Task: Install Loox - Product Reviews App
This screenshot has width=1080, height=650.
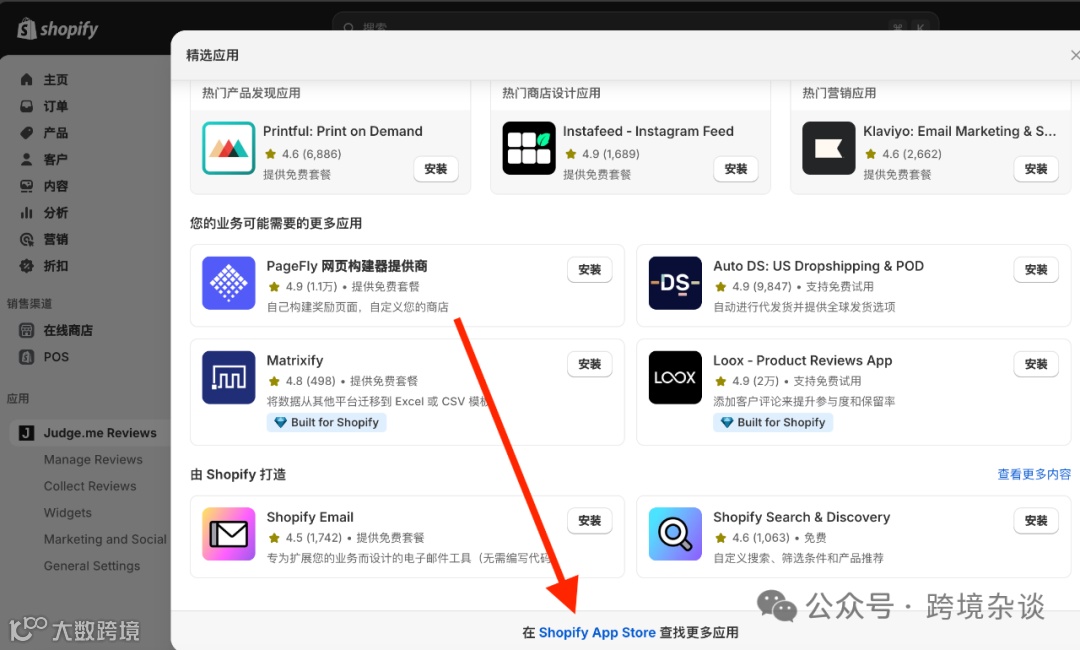Action: [1036, 364]
